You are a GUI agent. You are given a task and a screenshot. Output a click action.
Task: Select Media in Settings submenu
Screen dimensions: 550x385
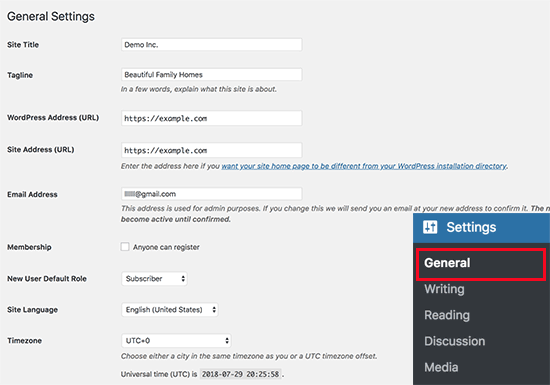click(441, 367)
